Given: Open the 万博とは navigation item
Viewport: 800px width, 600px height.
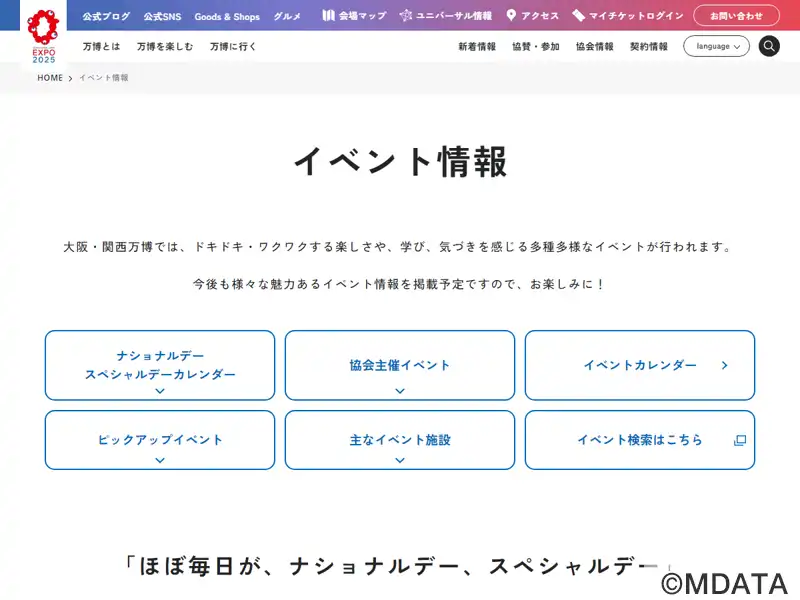Looking at the screenshot, I should coord(102,46).
